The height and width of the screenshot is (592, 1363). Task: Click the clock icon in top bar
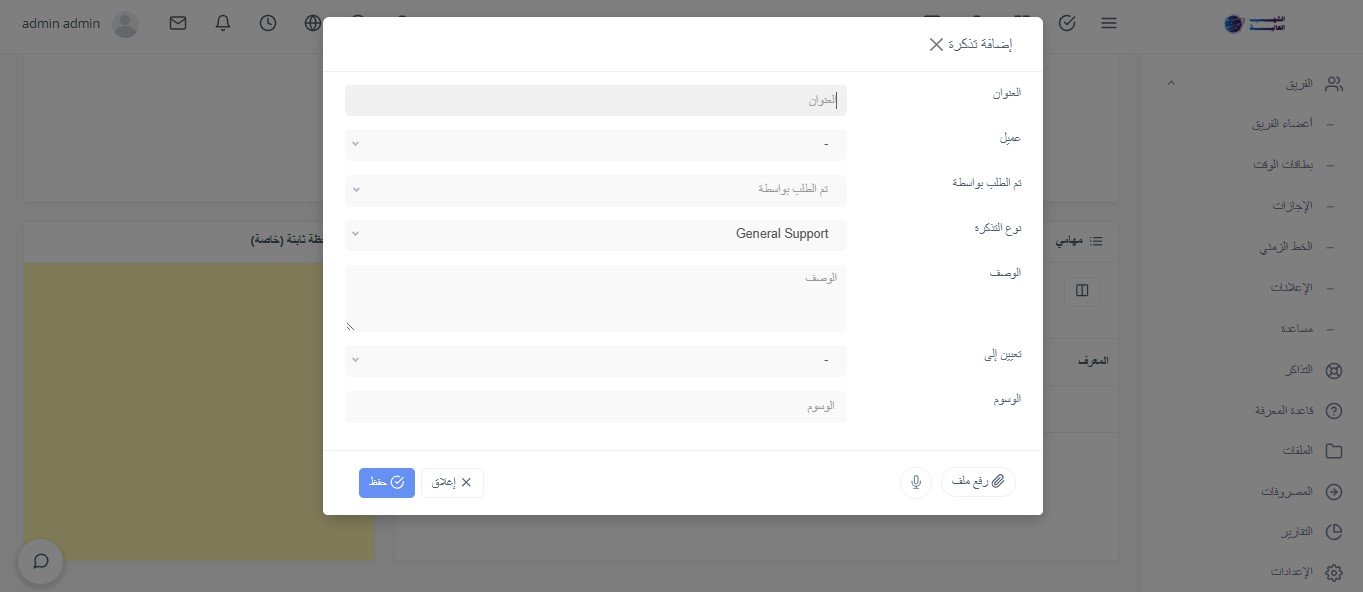pos(268,22)
